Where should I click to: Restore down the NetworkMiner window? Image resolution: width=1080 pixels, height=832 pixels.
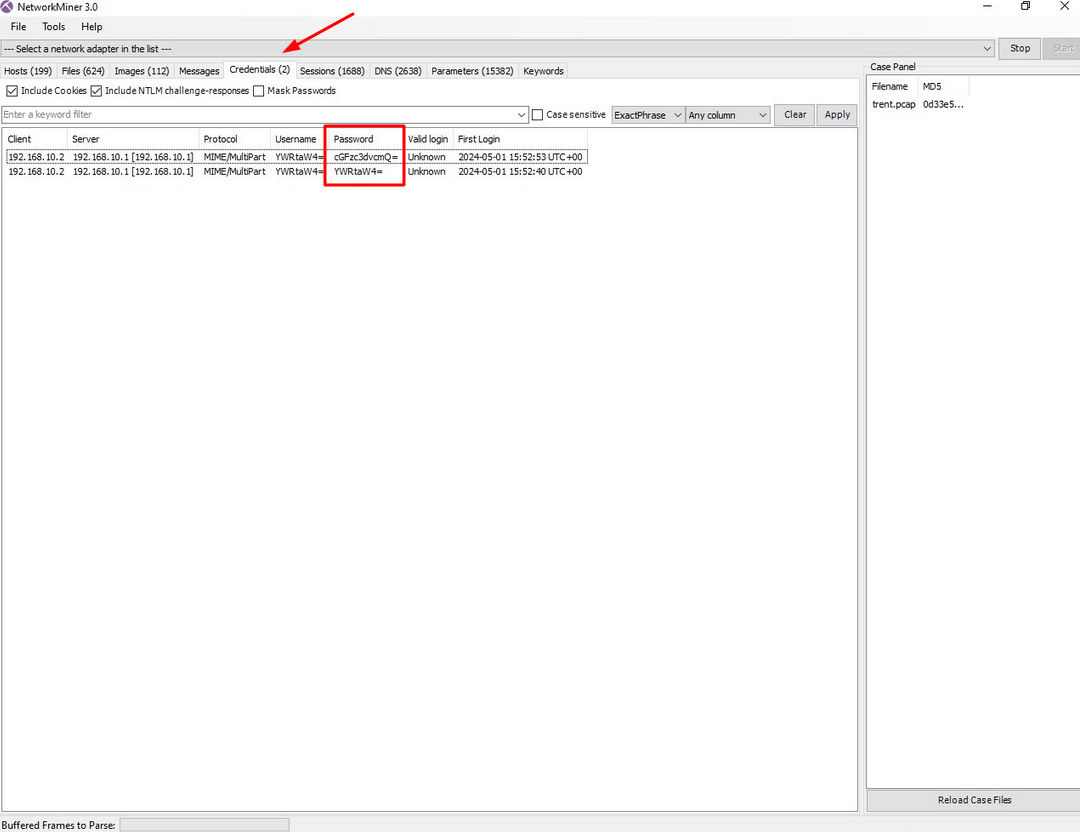(x=1025, y=7)
